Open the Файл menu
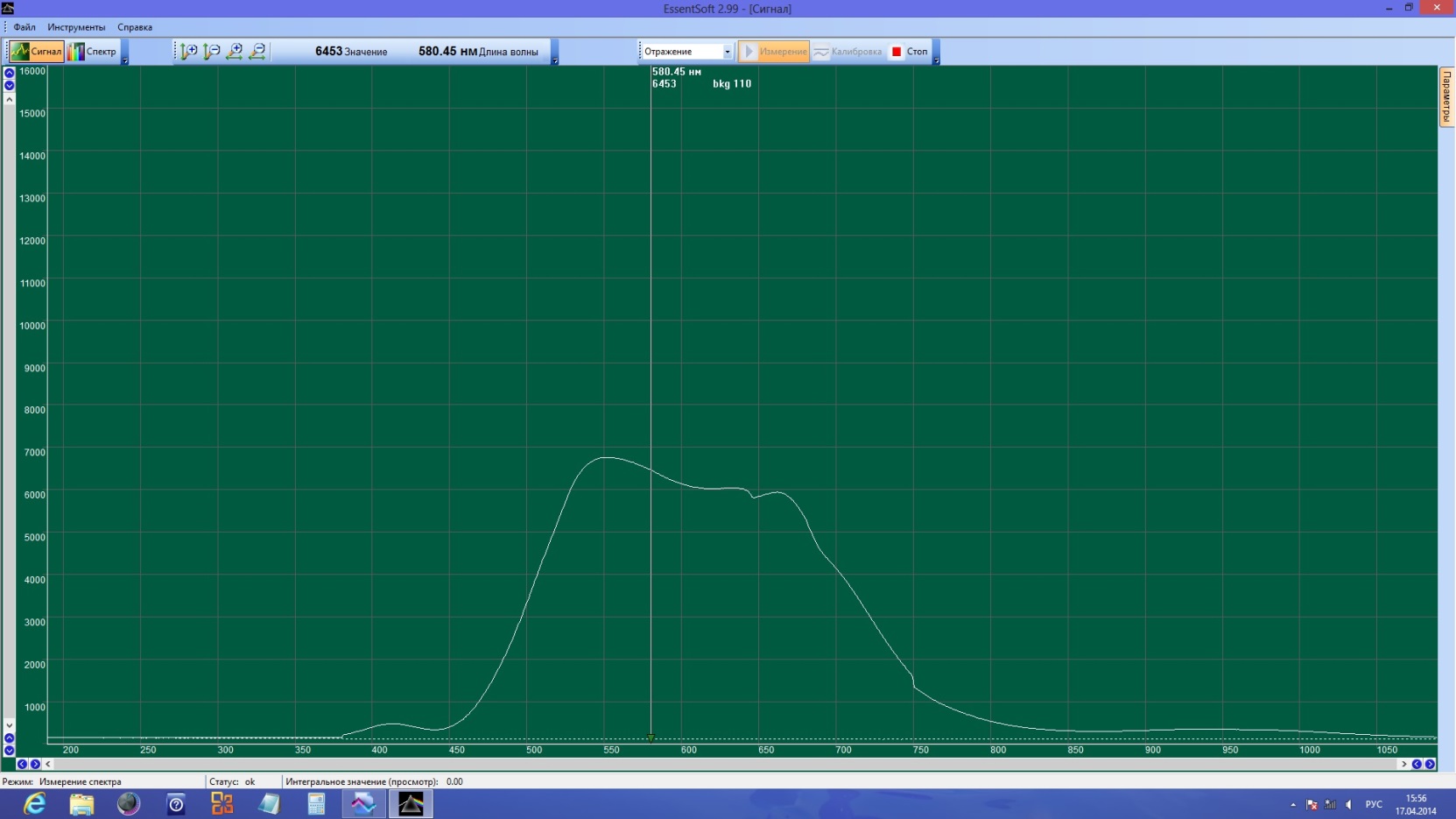Viewport: 1456px width, 819px height. click(25, 27)
